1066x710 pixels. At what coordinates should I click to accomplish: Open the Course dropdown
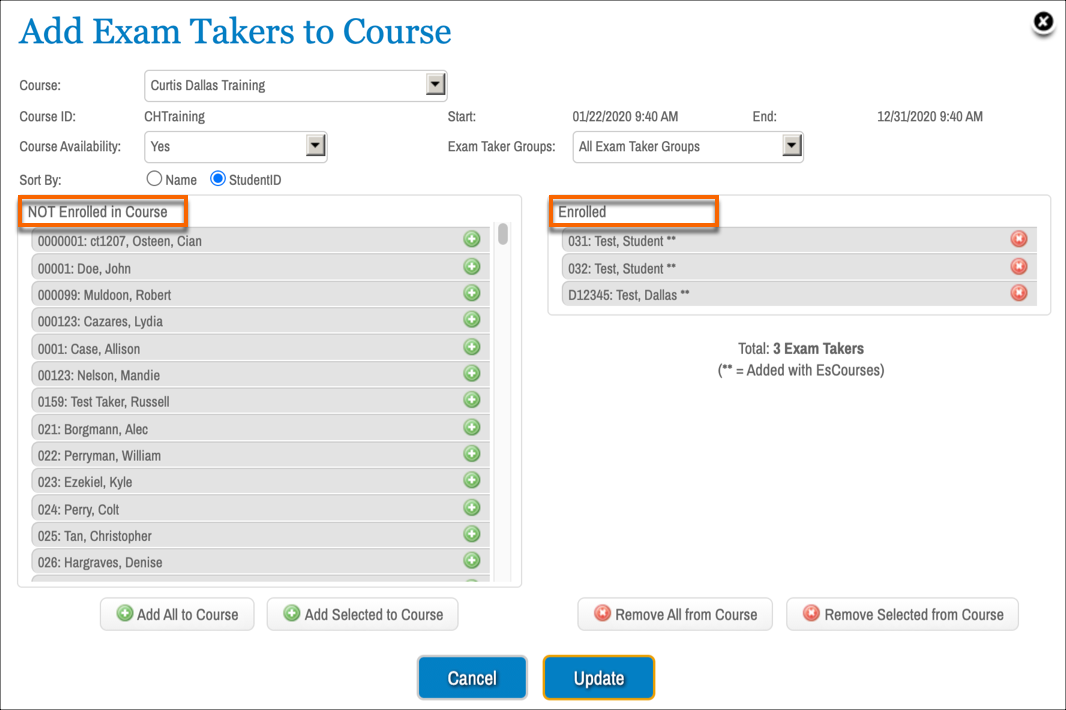(435, 85)
